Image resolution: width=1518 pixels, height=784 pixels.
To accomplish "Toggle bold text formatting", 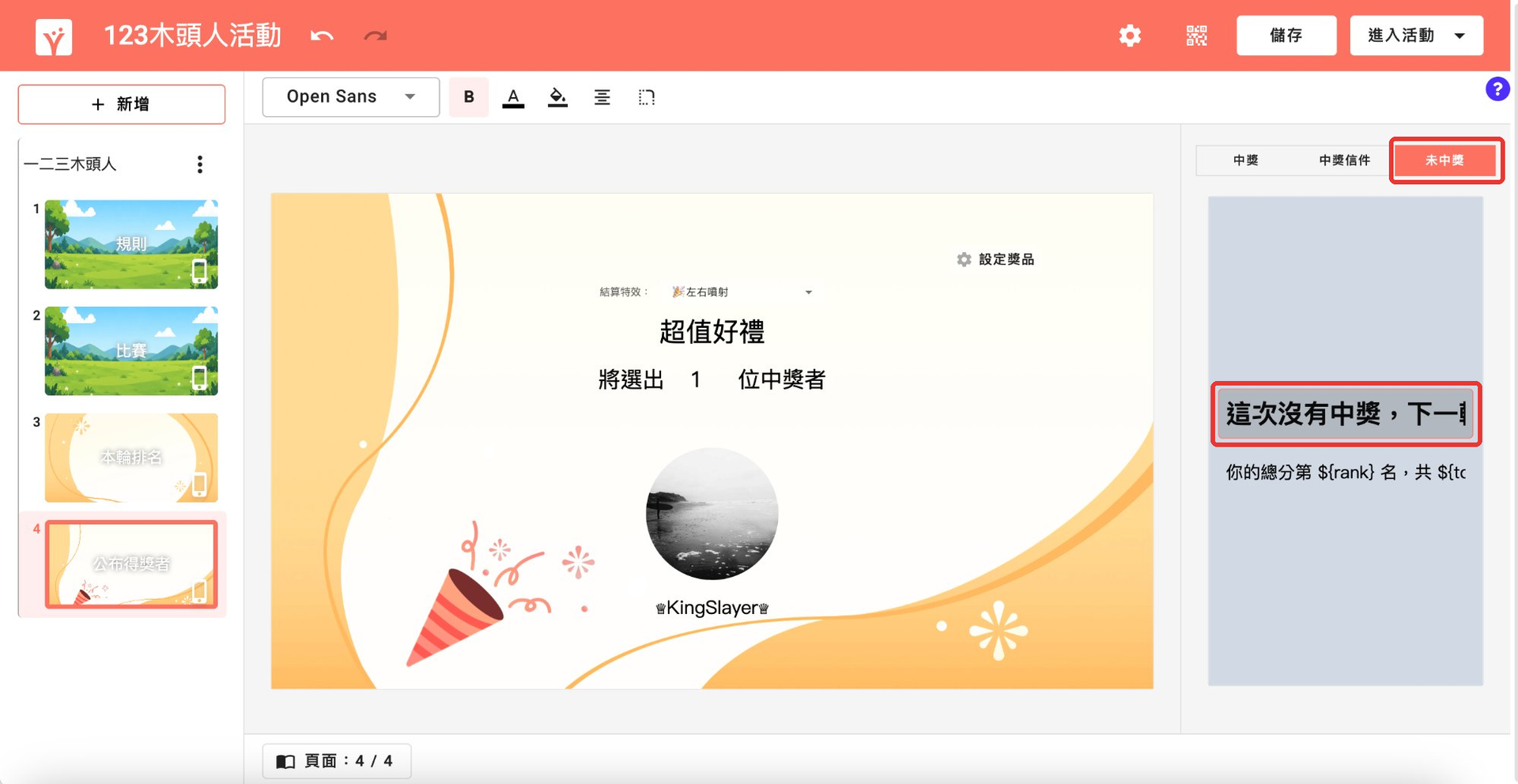I will [x=469, y=97].
